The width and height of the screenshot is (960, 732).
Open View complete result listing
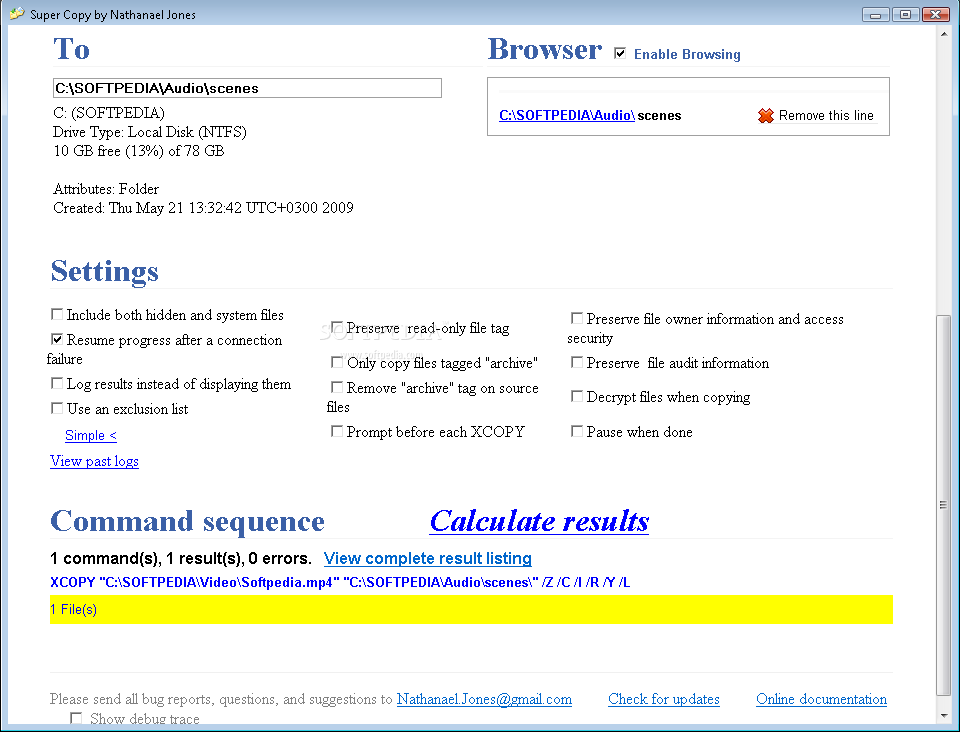pos(427,558)
